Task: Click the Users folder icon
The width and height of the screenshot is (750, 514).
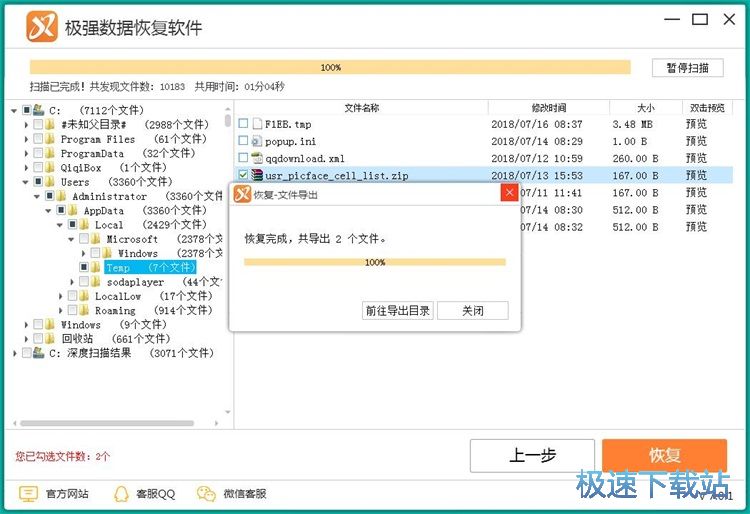Action: (50, 182)
